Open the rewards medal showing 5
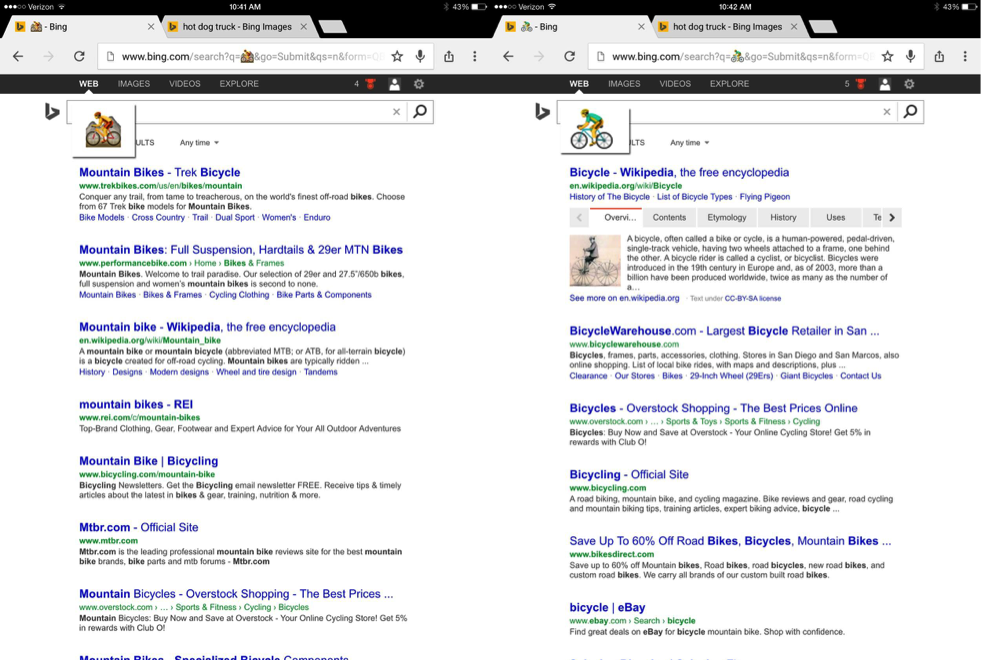981x661 pixels. coord(861,84)
